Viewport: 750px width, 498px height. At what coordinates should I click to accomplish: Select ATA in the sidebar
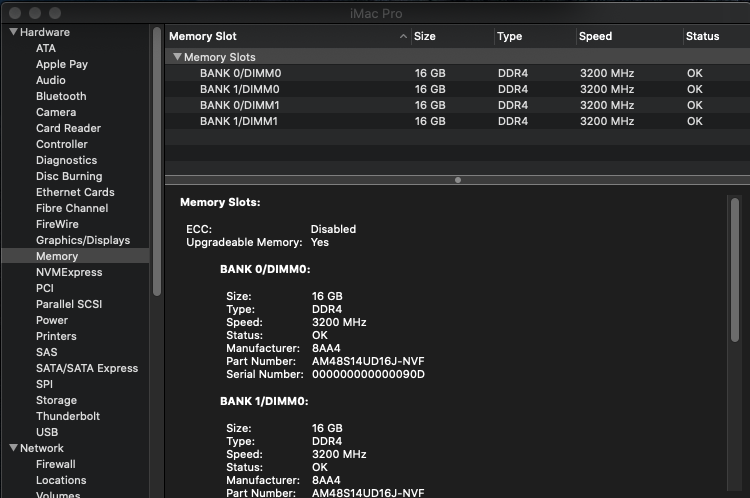[46, 48]
